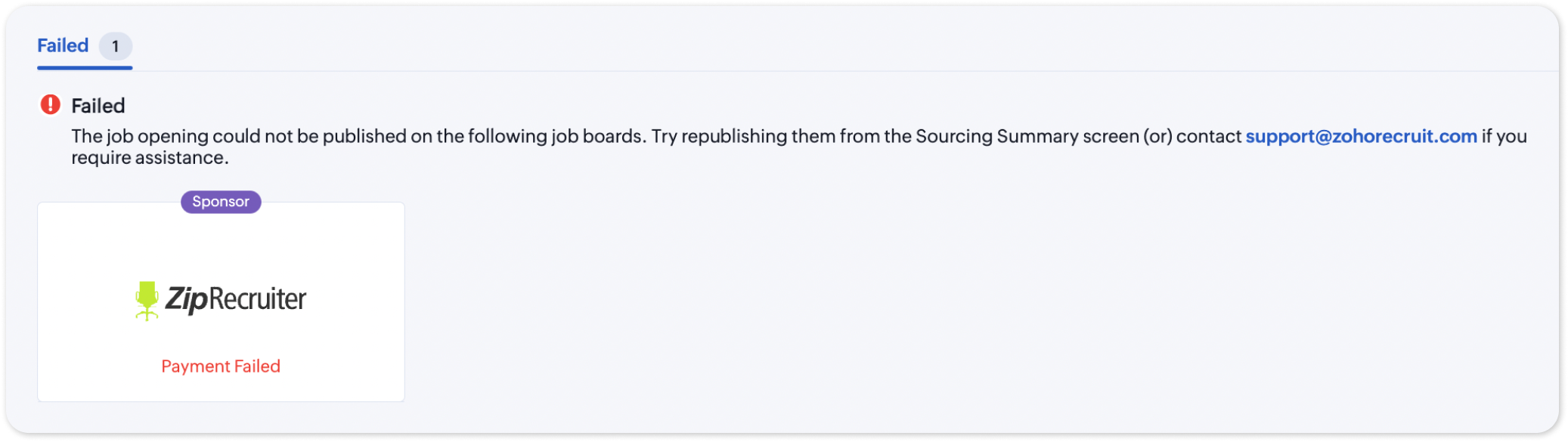Image resolution: width=1568 pixels, height=442 pixels.
Task: Click the green ZipRecruiter chair icon
Action: coord(147,300)
